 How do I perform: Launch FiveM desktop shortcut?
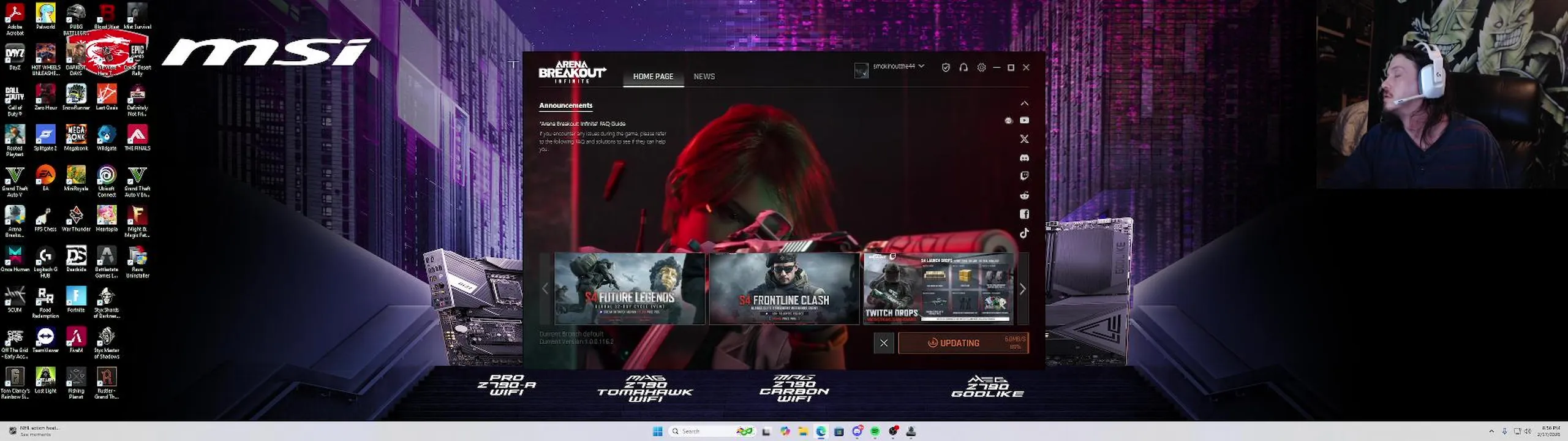[76, 340]
